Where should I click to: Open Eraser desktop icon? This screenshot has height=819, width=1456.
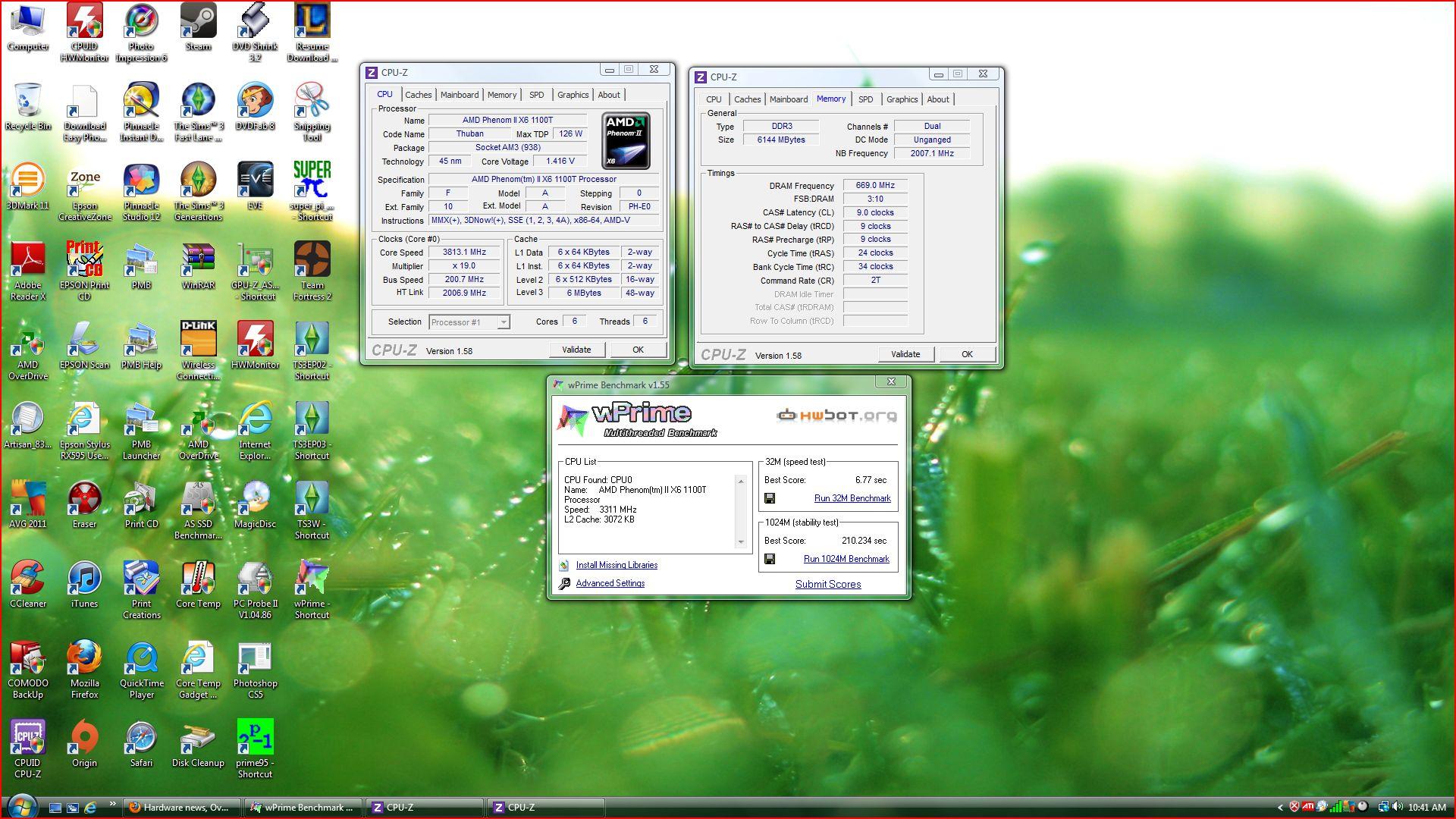click(x=84, y=505)
